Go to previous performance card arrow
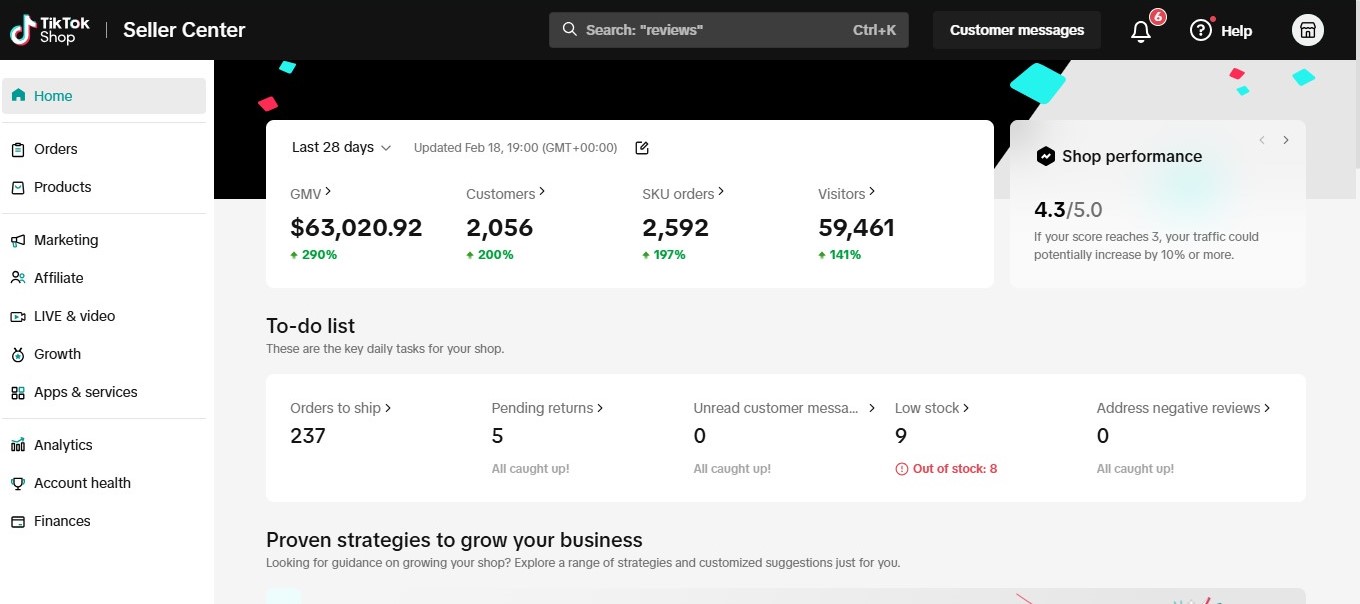 point(1262,140)
